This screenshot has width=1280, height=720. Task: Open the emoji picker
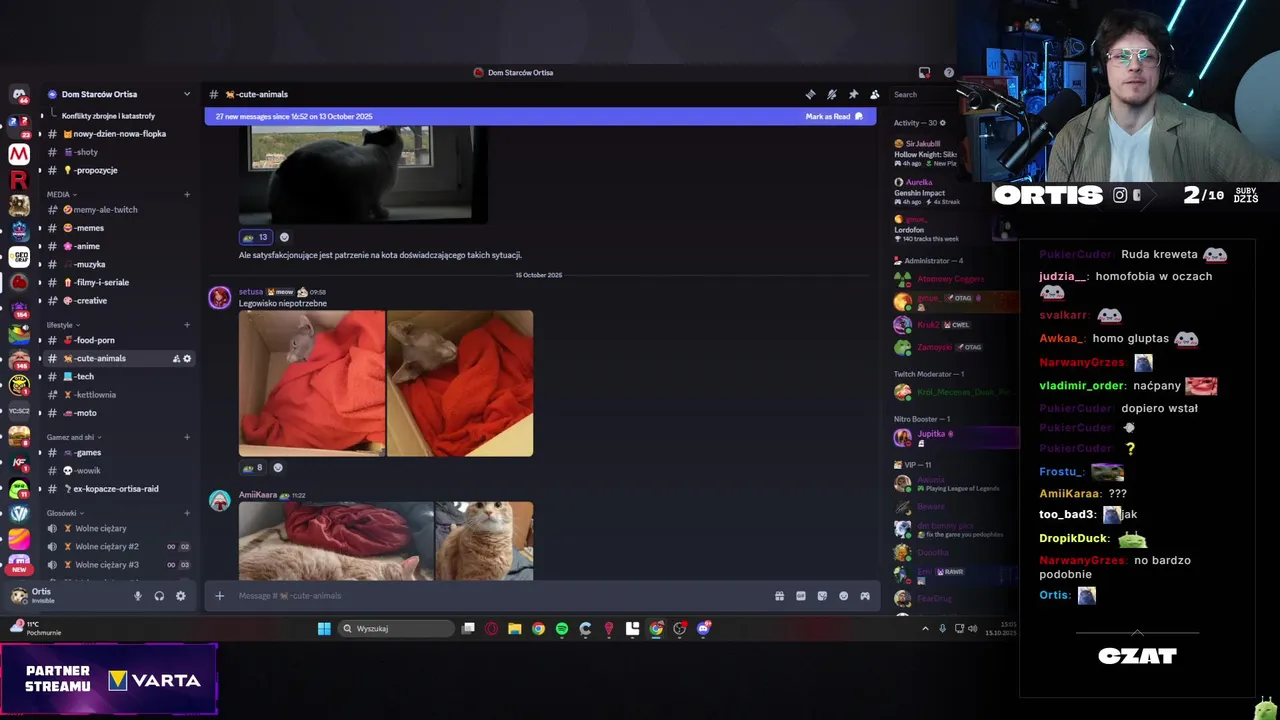click(x=843, y=596)
